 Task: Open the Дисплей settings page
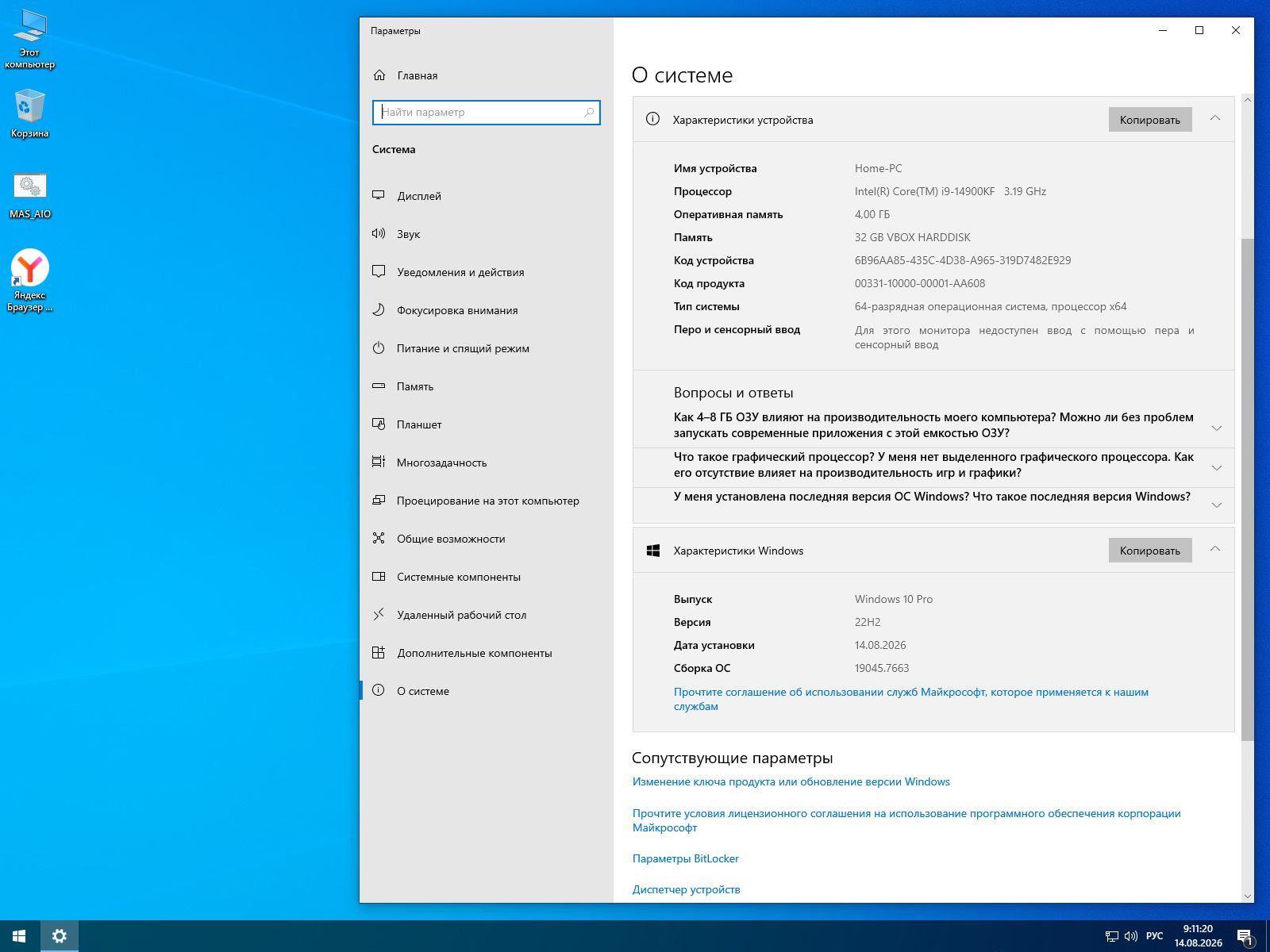[x=487, y=196]
